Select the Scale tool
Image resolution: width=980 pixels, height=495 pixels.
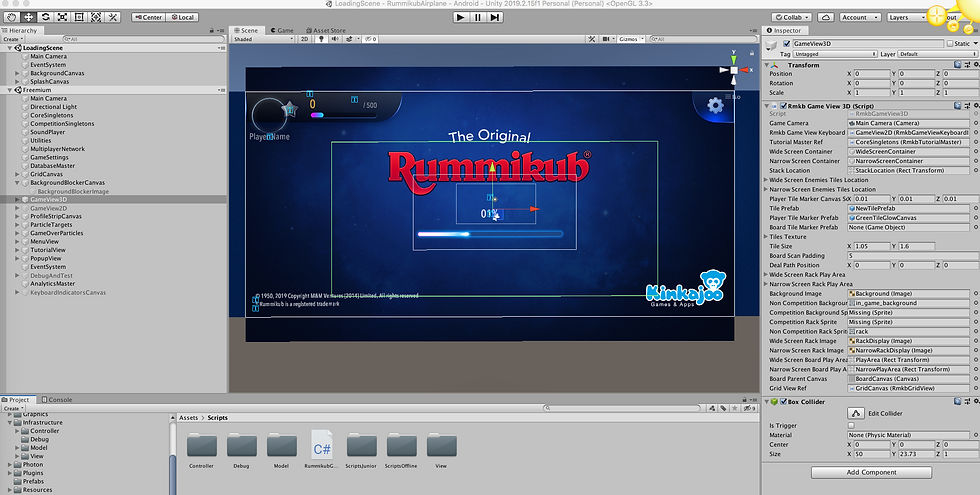point(62,17)
